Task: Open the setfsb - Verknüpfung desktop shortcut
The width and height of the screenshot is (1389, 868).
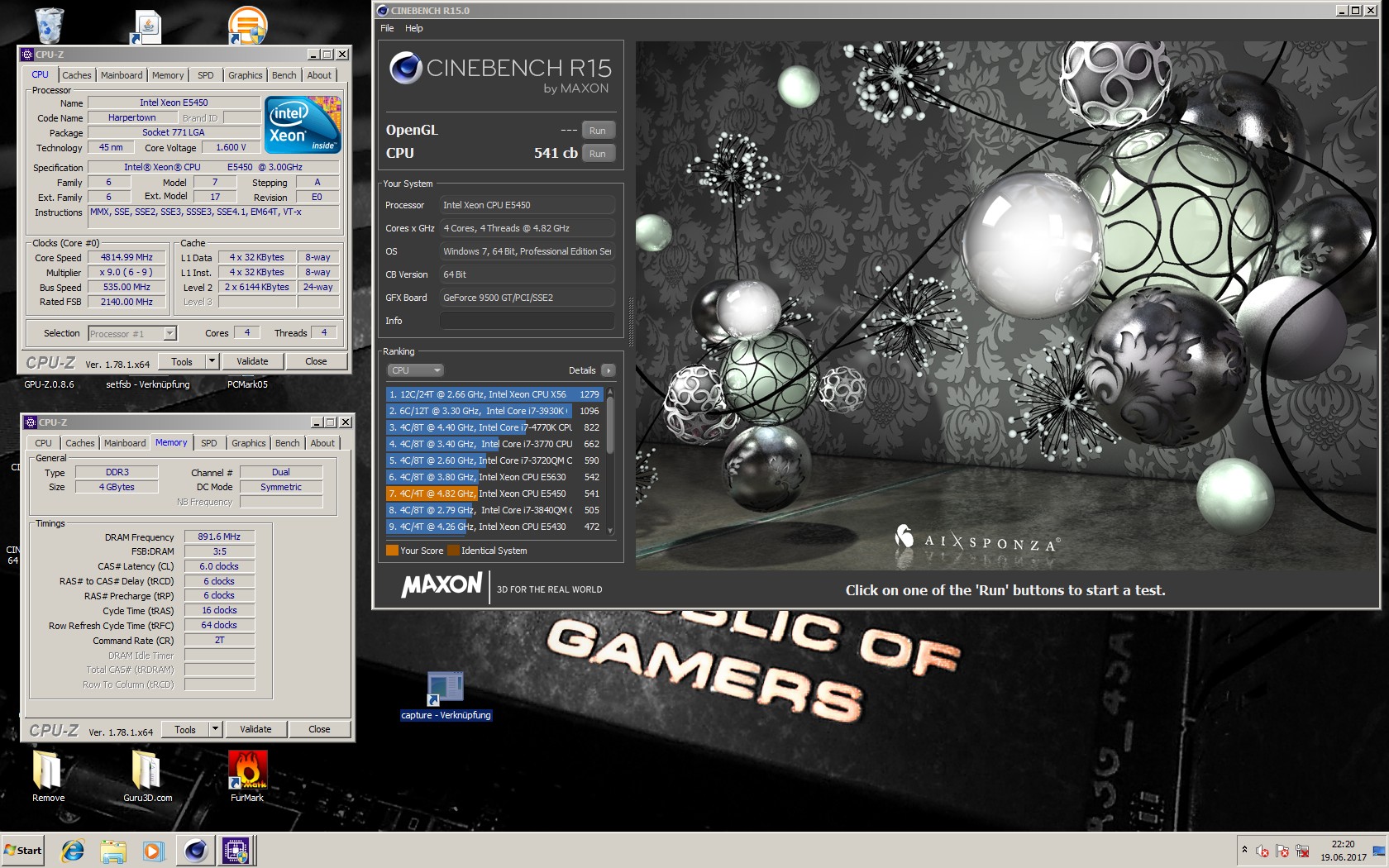Action: tap(148, 384)
